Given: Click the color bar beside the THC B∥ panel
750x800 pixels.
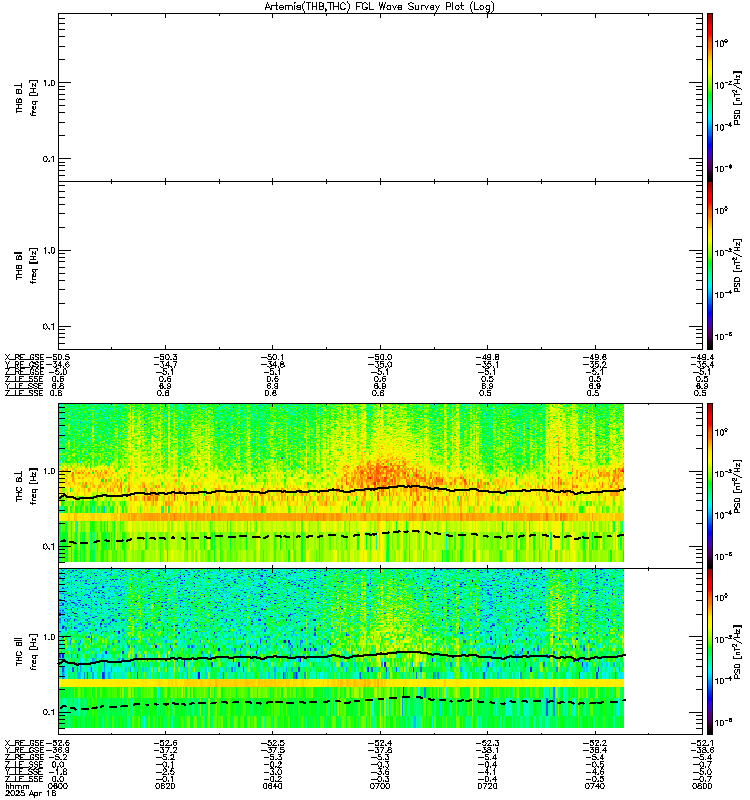Looking at the screenshot, I should pyautogui.click(x=710, y=652).
